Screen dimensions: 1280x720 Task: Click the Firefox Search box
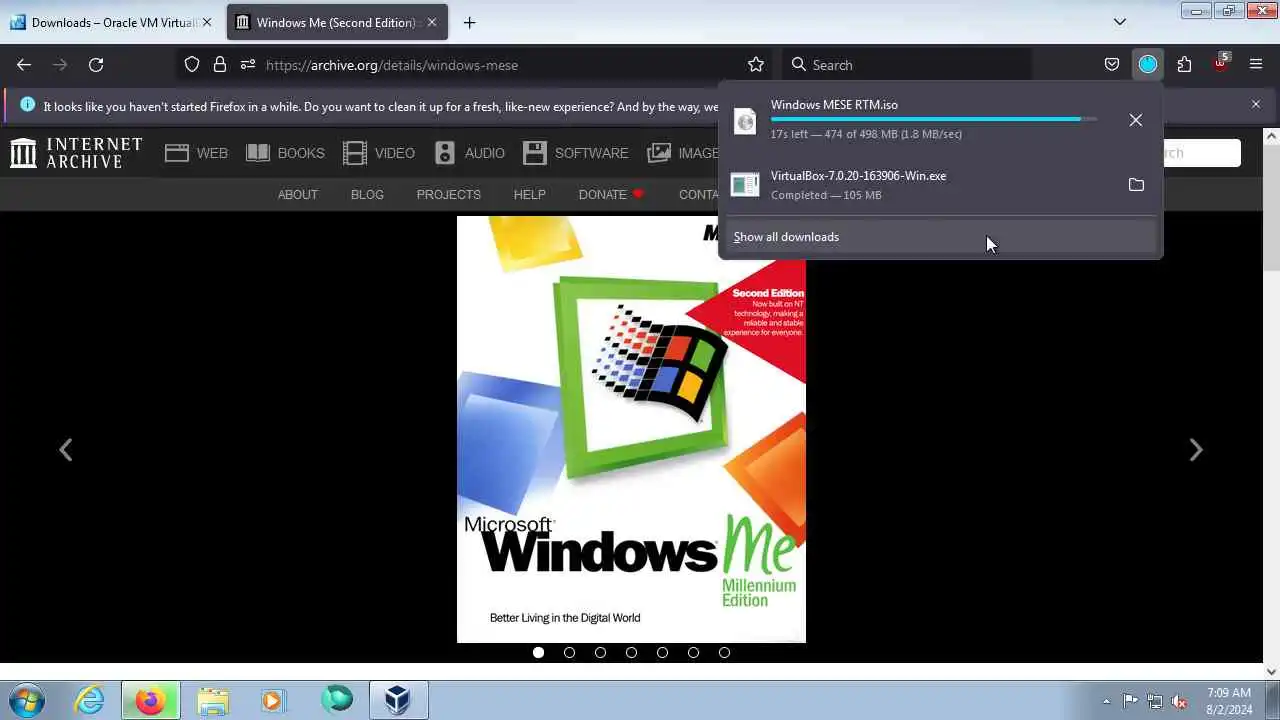[x=905, y=64]
